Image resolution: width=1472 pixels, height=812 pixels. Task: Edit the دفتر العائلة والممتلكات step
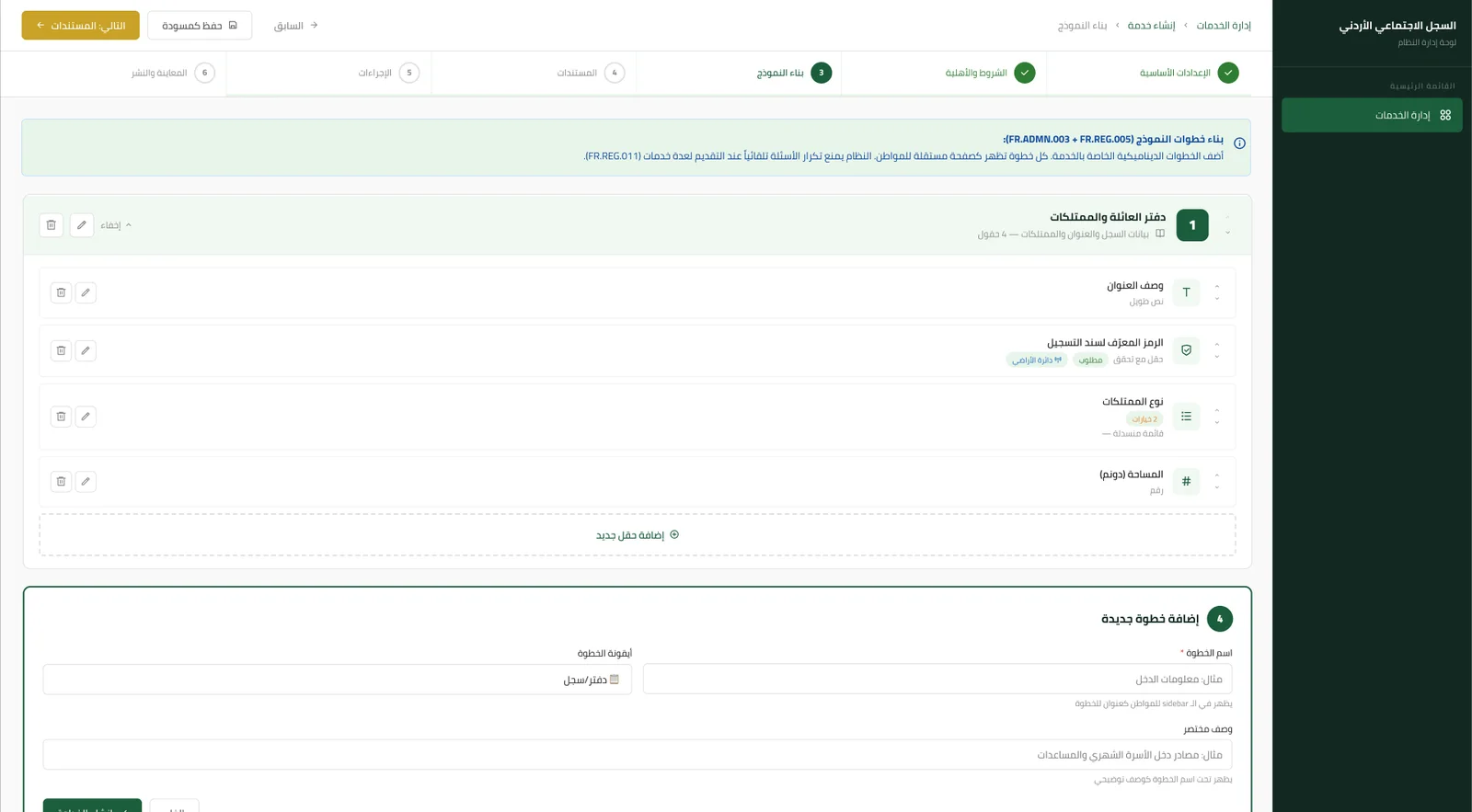(82, 225)
